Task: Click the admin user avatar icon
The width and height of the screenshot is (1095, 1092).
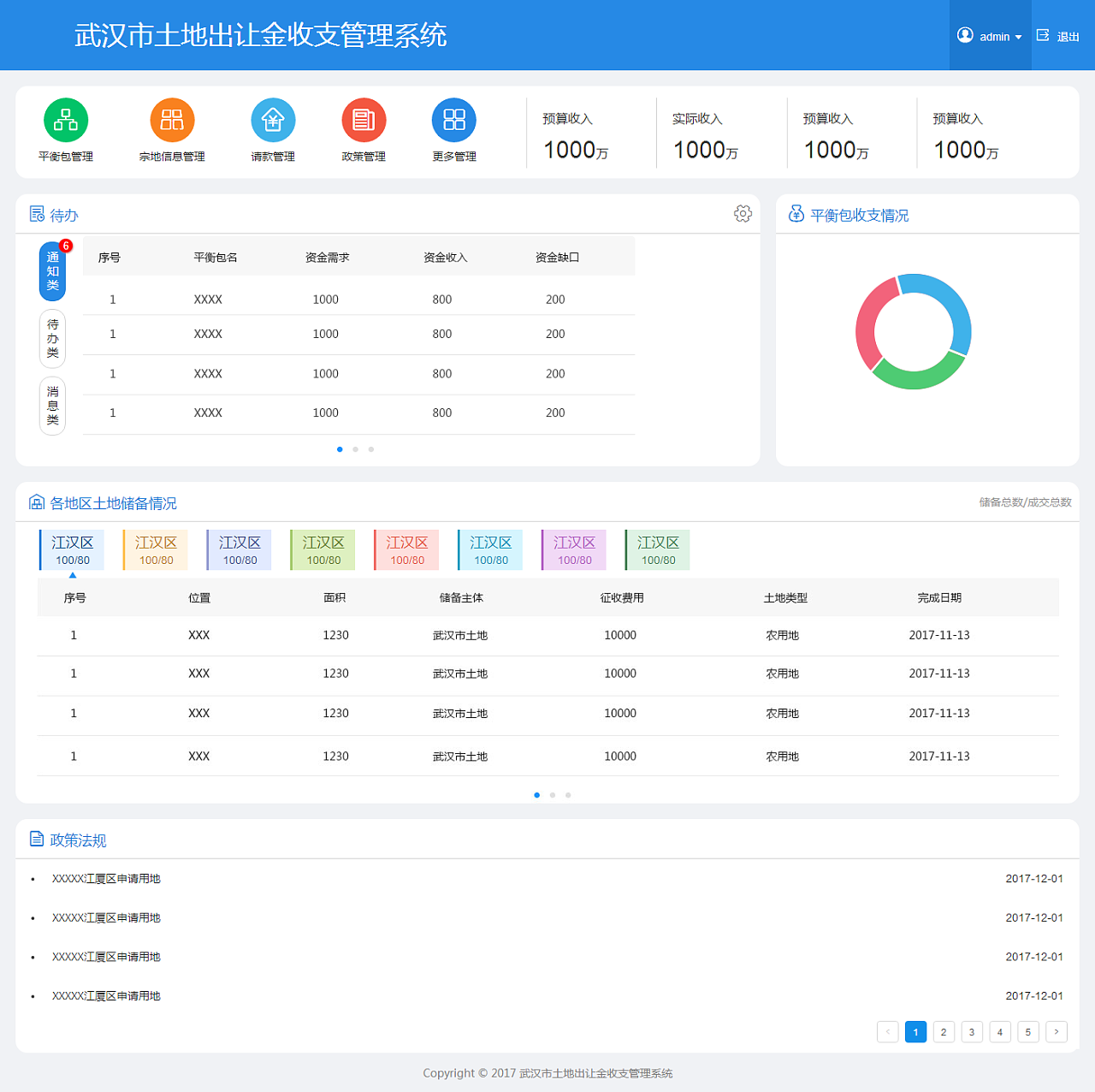Action: 965,36
